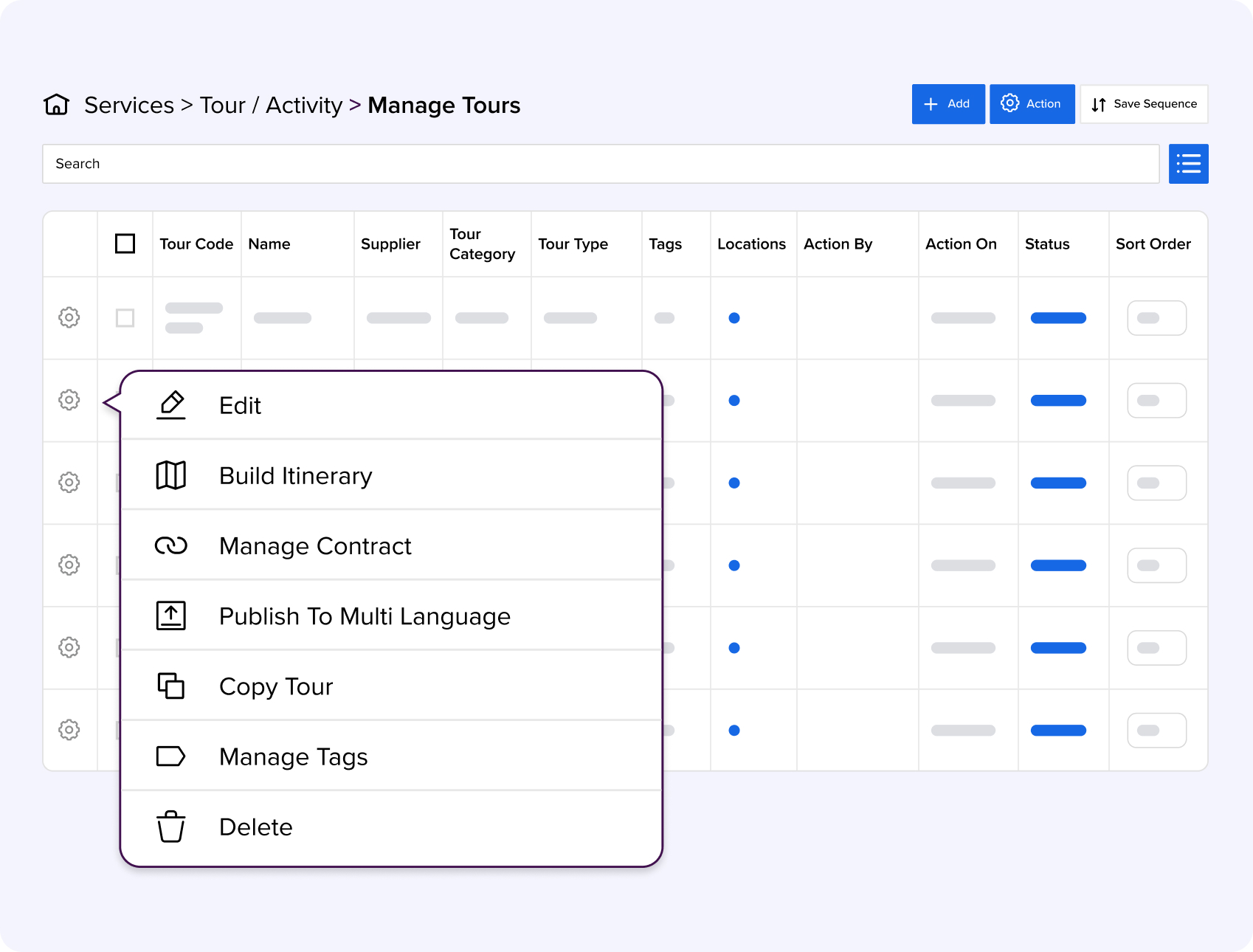This screenshot has height=952, width=1253.
Task: Click second row sort order input box
Action: point(1157,401)
